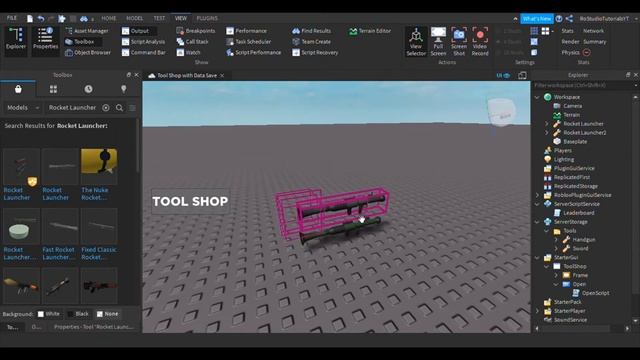The height and width of the screenshot is (360, 640).
Task: Open Find Results
Action: click(311, 31)
